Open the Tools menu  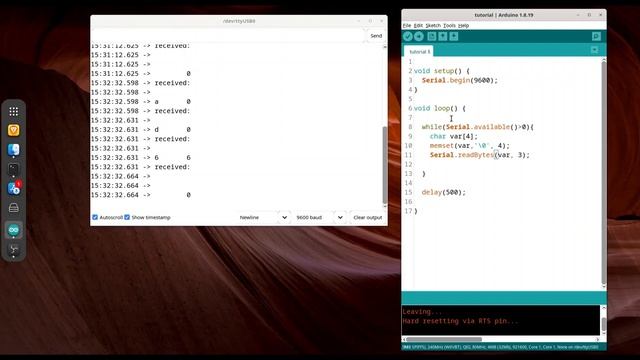click(x=449, y=25)
